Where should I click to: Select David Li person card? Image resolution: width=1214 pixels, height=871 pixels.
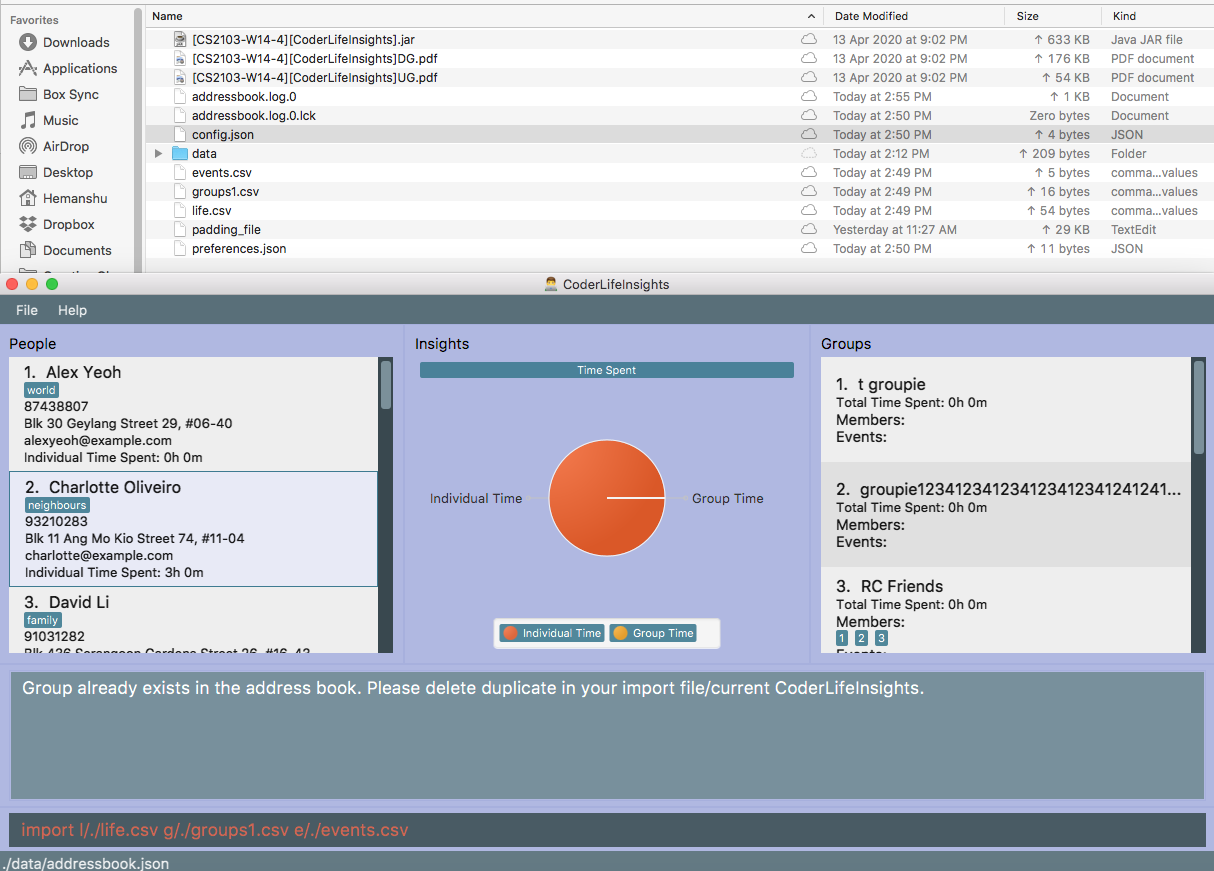(193, 621)
